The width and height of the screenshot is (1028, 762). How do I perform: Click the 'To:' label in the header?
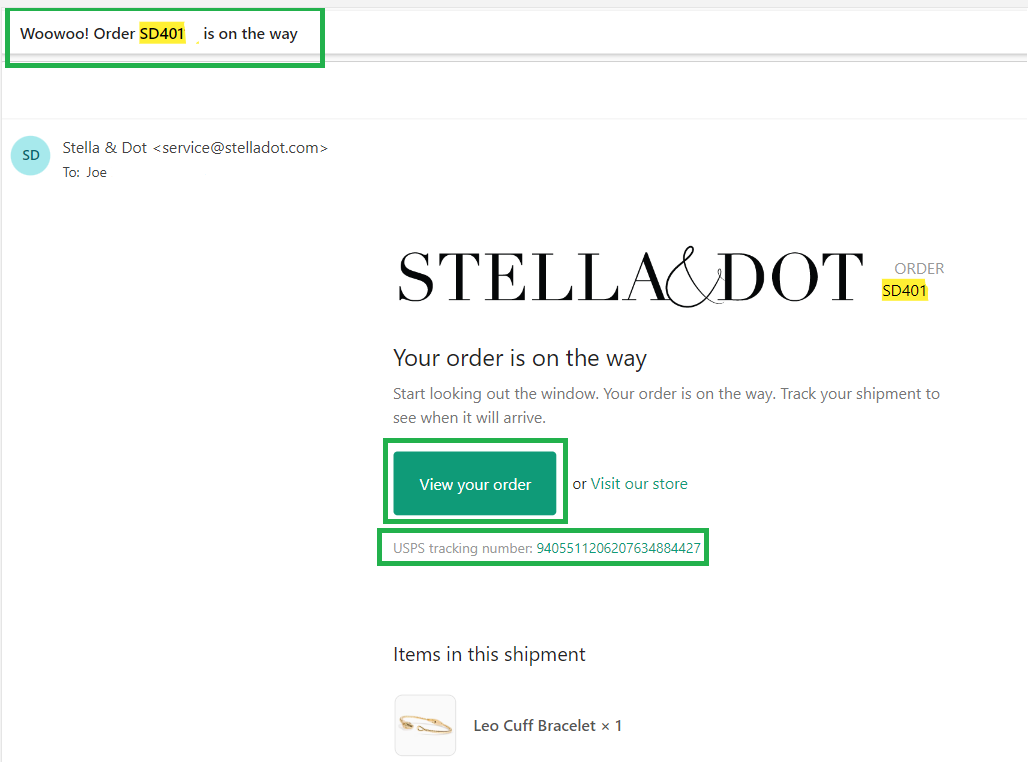pyautogui.click(x=71, y=172)
